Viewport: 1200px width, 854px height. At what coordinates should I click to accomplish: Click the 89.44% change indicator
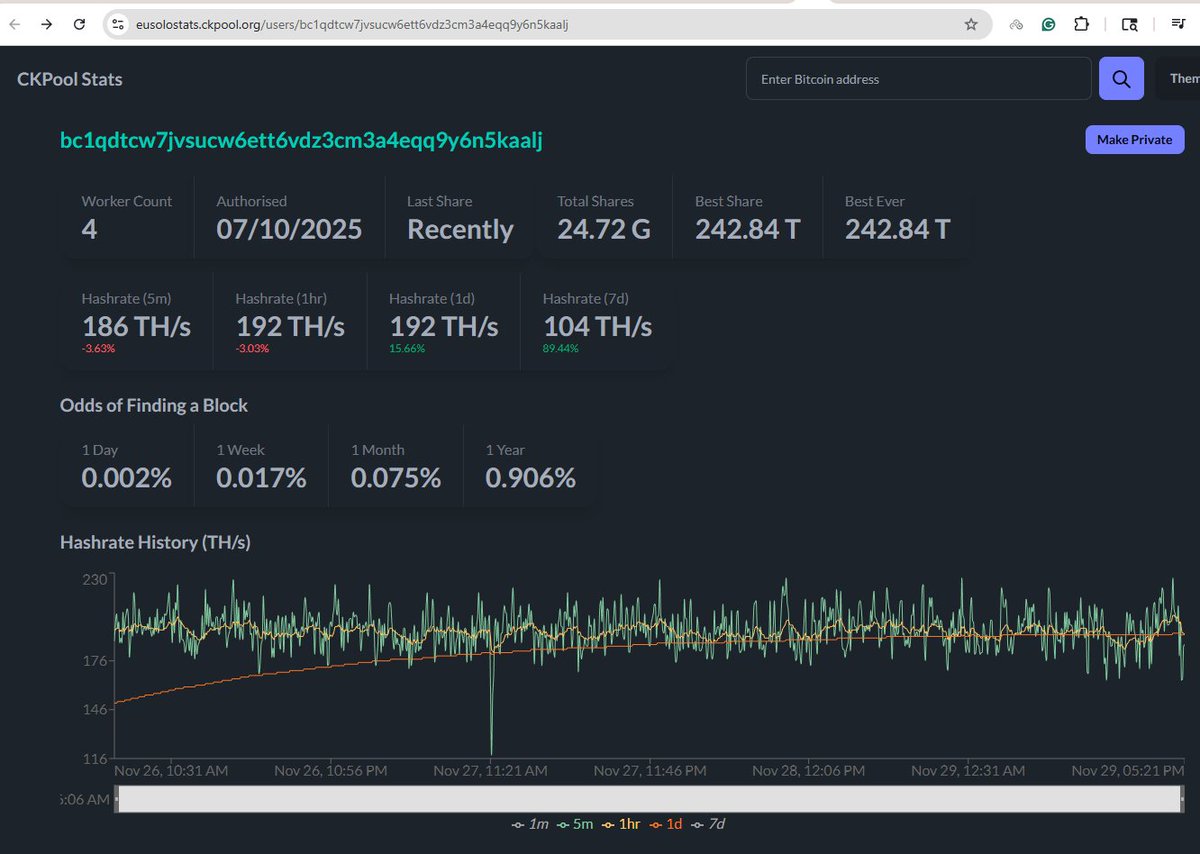[561, 349]
